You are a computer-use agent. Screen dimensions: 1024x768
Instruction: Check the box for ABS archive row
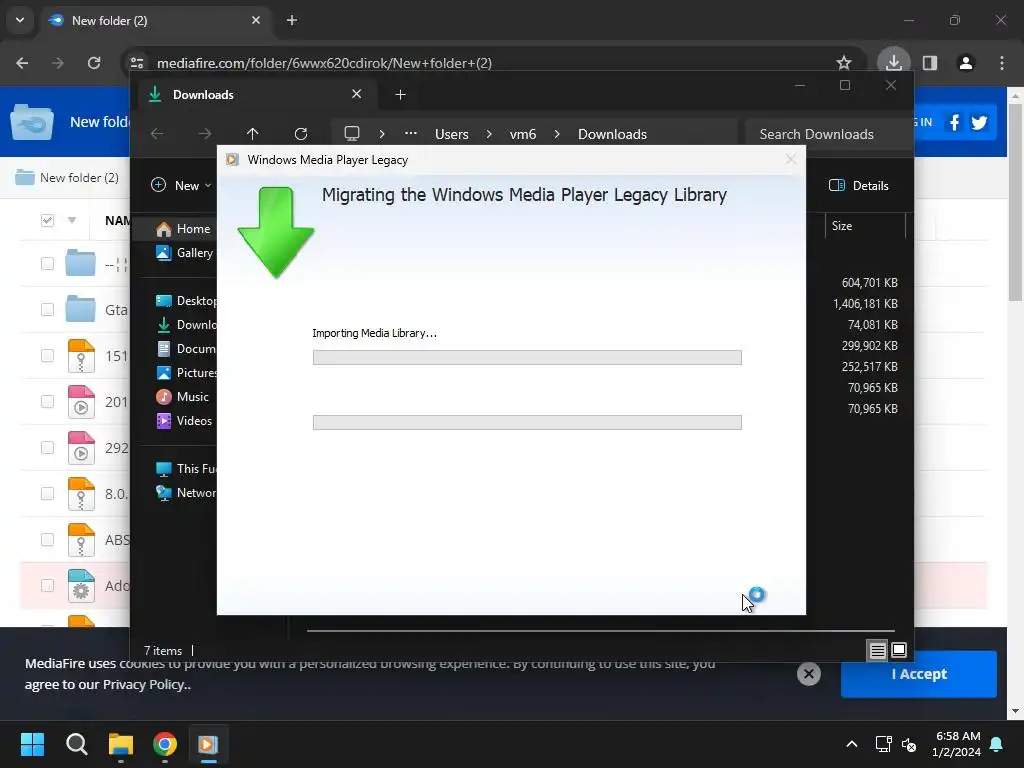47,539
